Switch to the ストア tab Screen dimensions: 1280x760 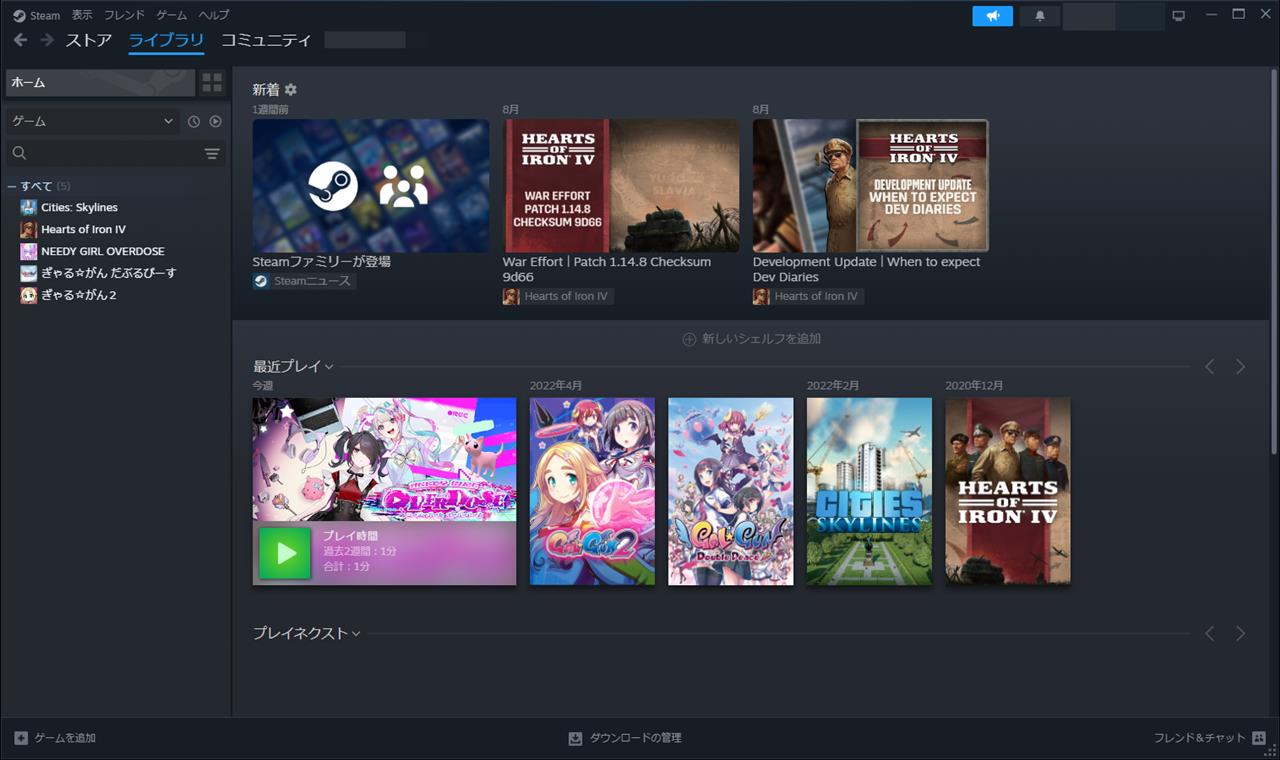click(x=89, y=41)
